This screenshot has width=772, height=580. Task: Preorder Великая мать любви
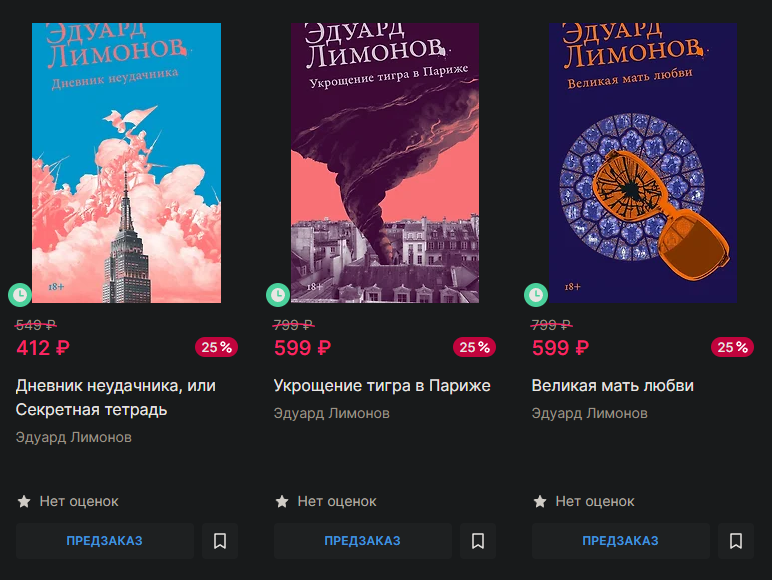click(620, 541)
